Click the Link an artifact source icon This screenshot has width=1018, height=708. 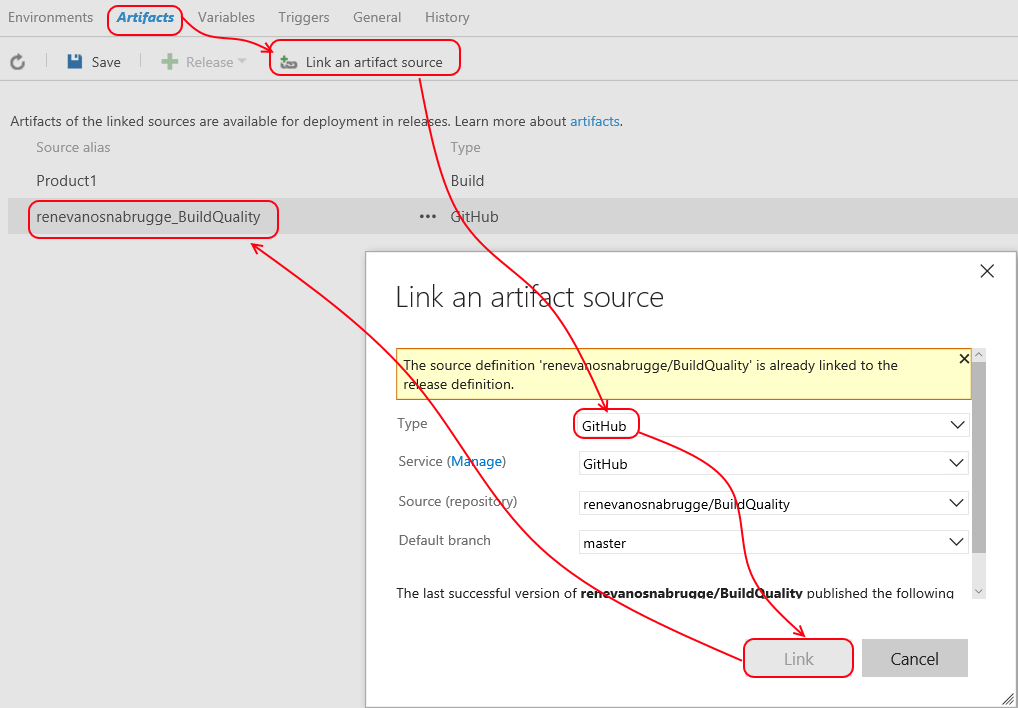289,62
